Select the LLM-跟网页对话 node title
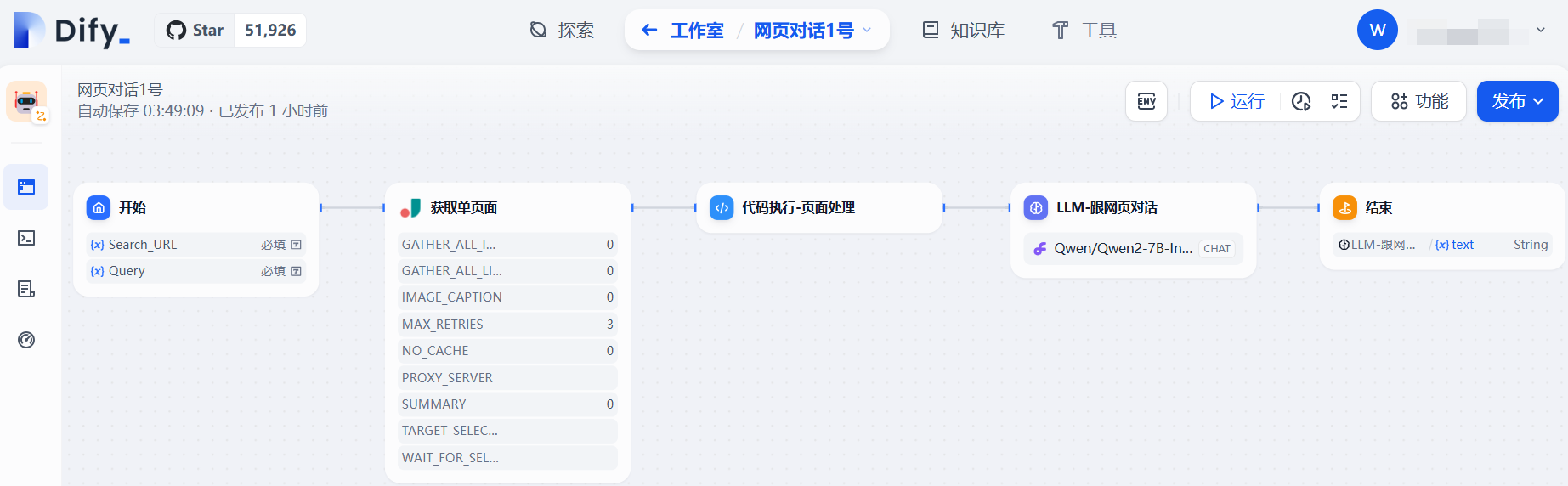 click(1107, 207)
